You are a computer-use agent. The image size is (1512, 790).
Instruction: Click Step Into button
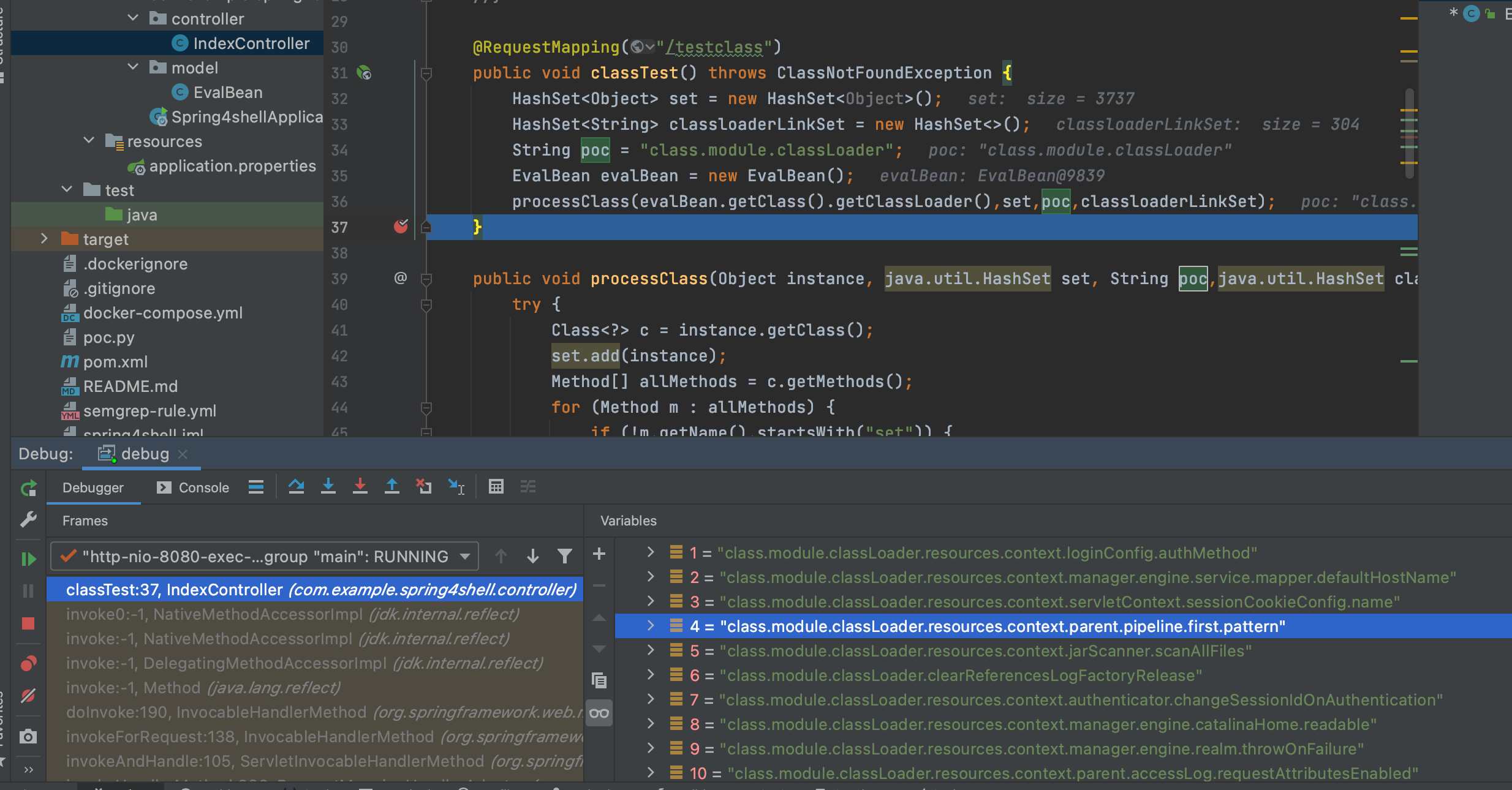click(328, 487)
